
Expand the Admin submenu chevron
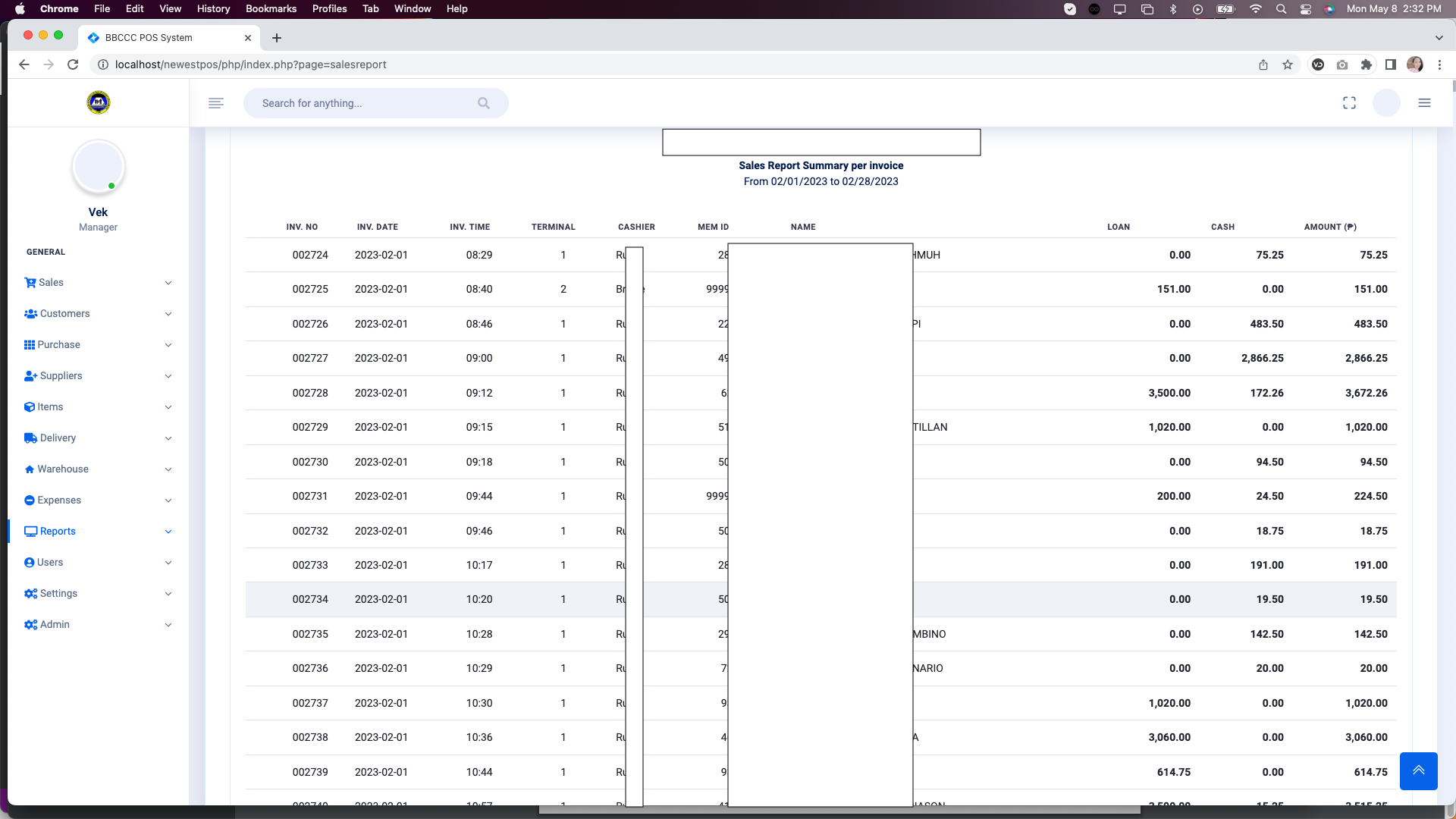pyautogui.click(x=168, y=625)
